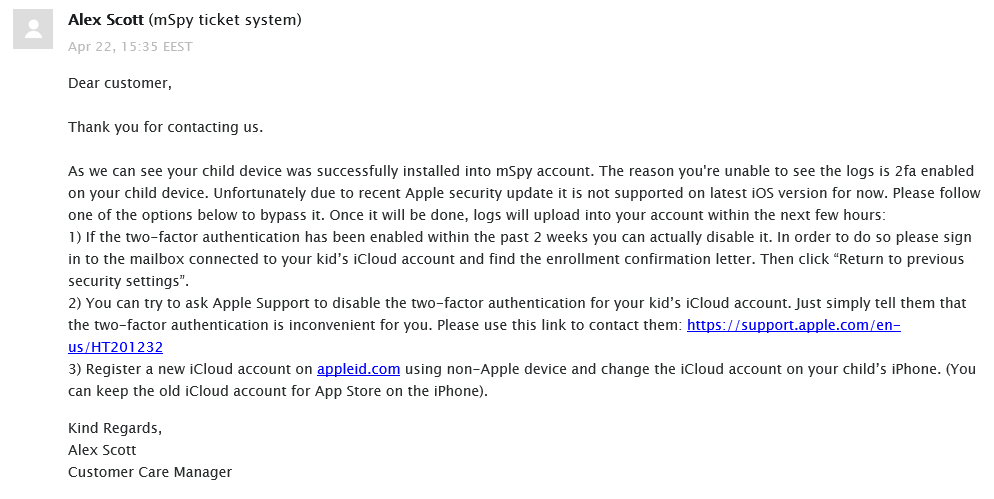
Task: Click the 'Alex Scott' name in the signature
Action: point(102,450)
